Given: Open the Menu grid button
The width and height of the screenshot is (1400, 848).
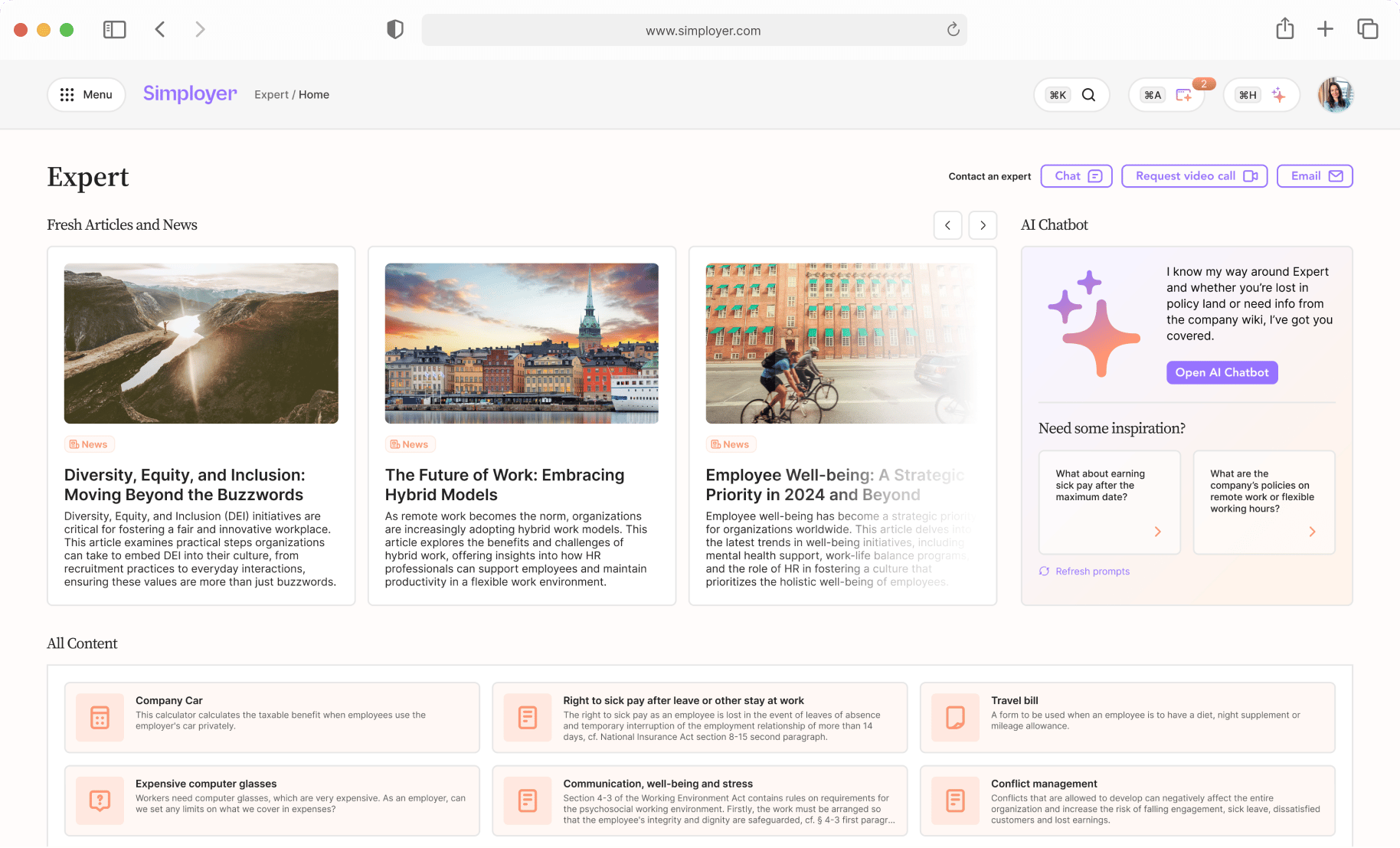Looking at the screenshot, I should tap(87, 95).
